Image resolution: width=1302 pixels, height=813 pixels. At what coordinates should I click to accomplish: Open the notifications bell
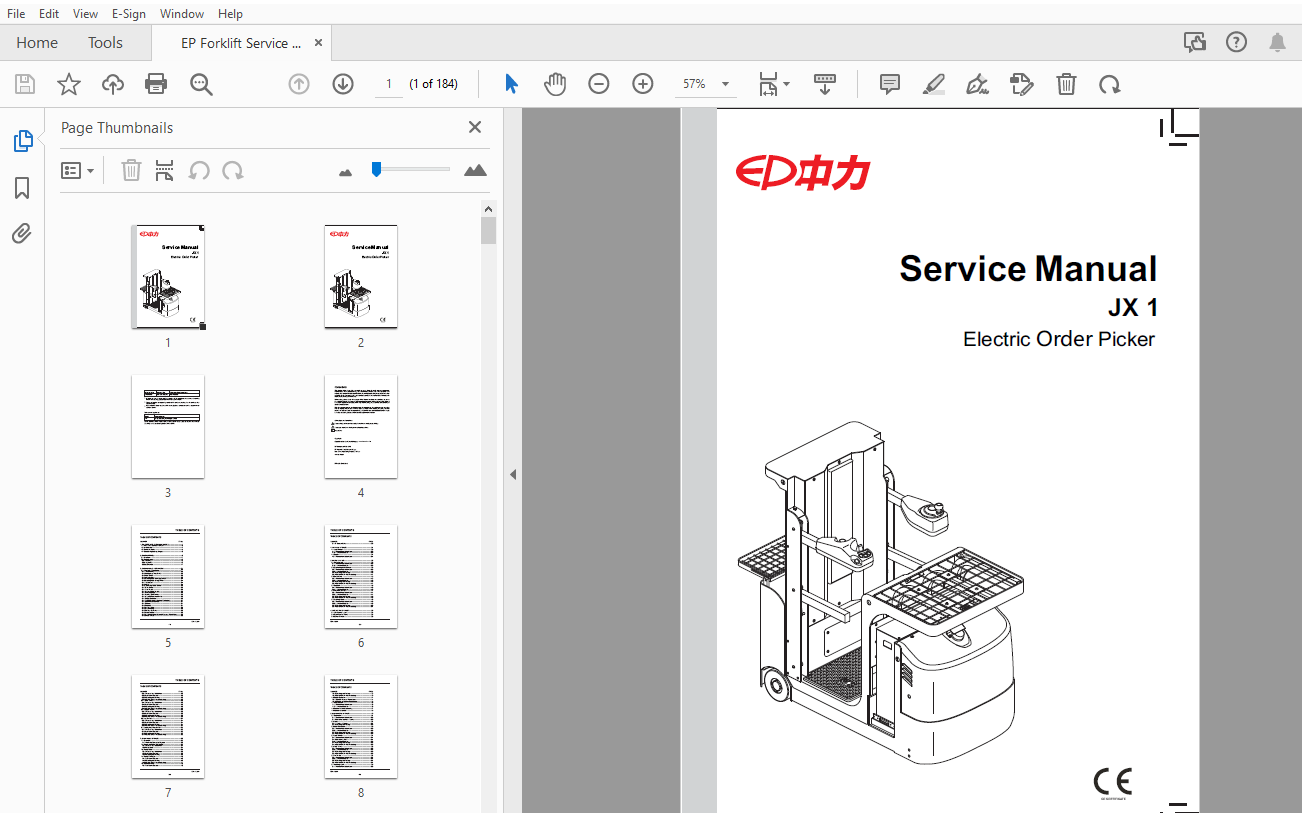1278,42
